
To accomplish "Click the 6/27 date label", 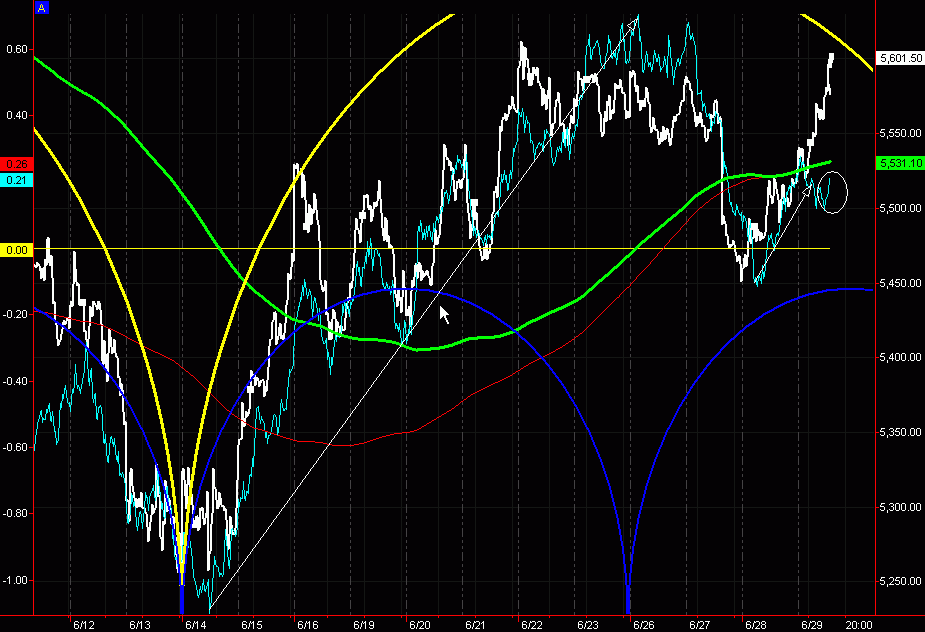I will tap(700, 625).
